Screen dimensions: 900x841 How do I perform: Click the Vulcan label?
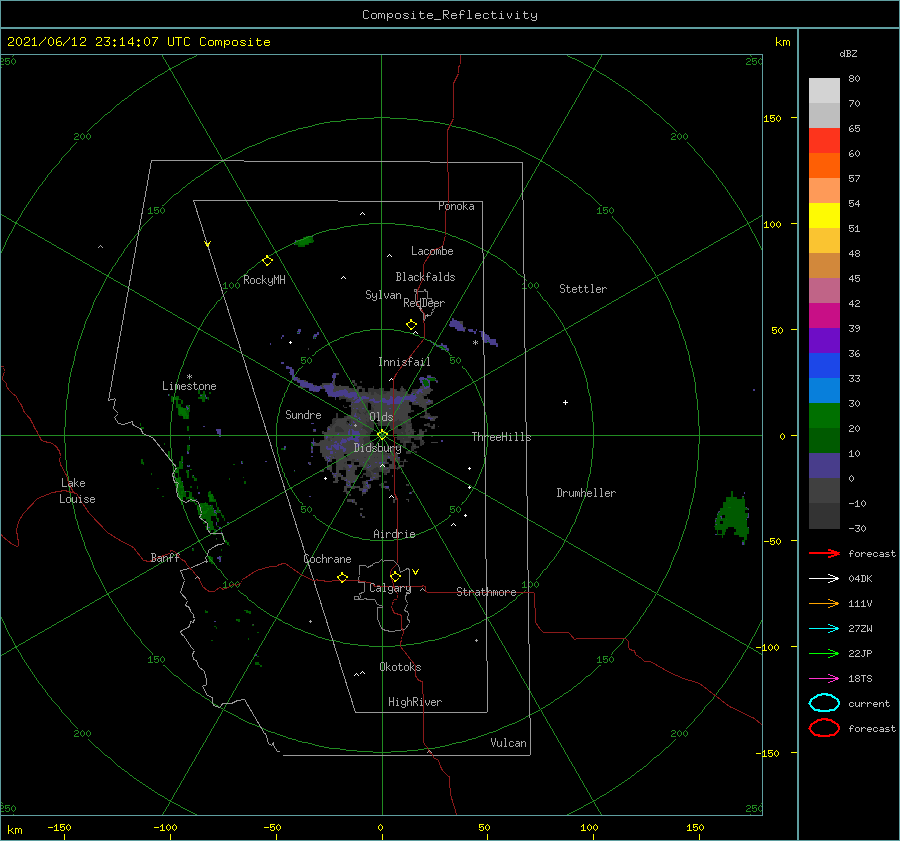click(x=509, y=743)
